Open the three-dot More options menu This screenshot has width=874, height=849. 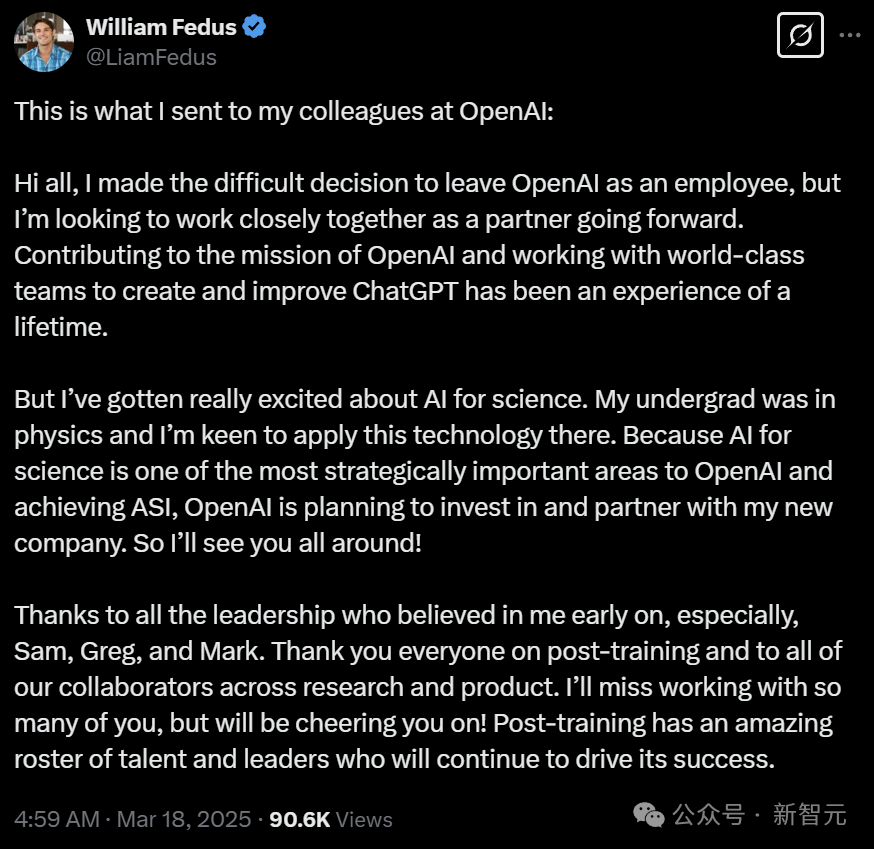coord(849,35)
